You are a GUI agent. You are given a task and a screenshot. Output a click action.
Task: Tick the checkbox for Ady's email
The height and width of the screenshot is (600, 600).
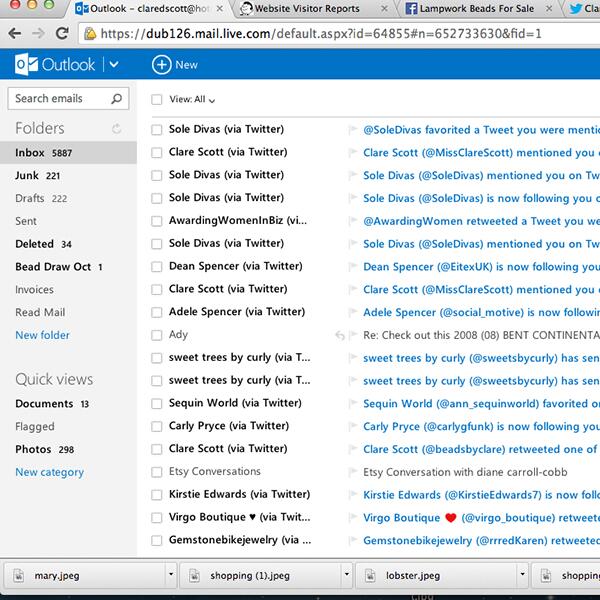(157, 335)
